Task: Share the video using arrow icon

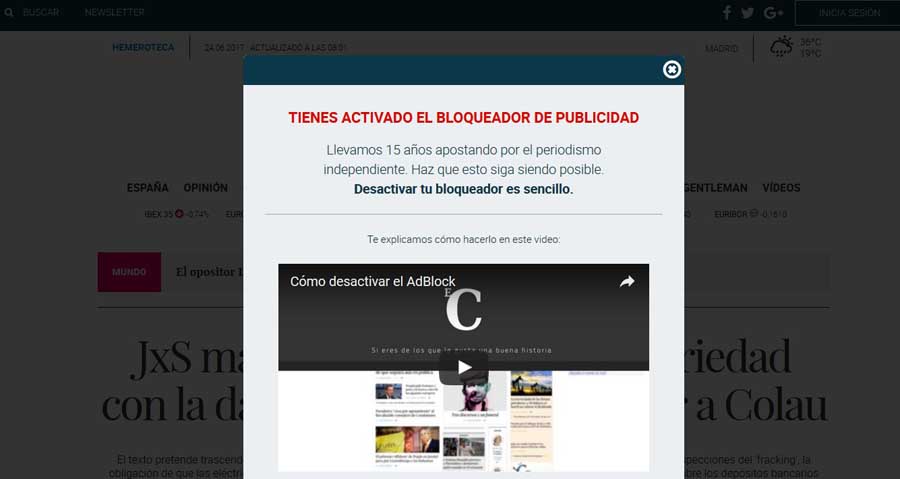Action: (627, 281)
